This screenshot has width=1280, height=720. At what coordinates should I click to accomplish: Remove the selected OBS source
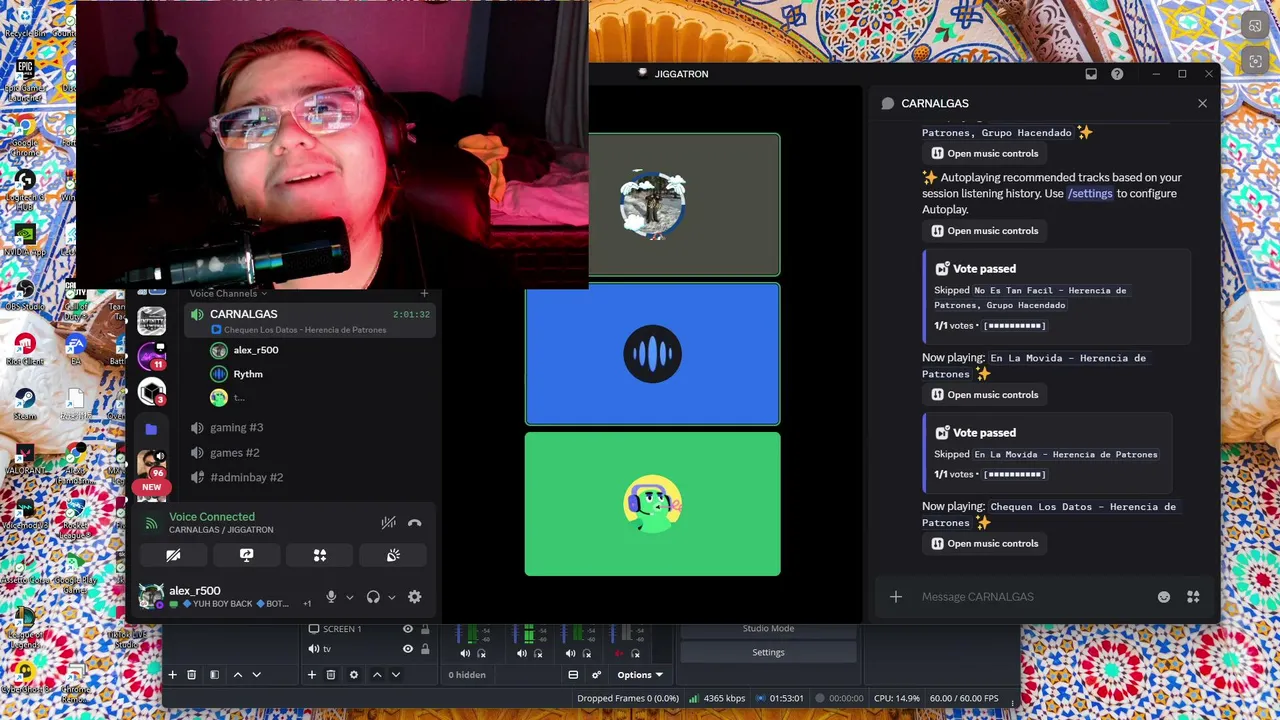331,675
